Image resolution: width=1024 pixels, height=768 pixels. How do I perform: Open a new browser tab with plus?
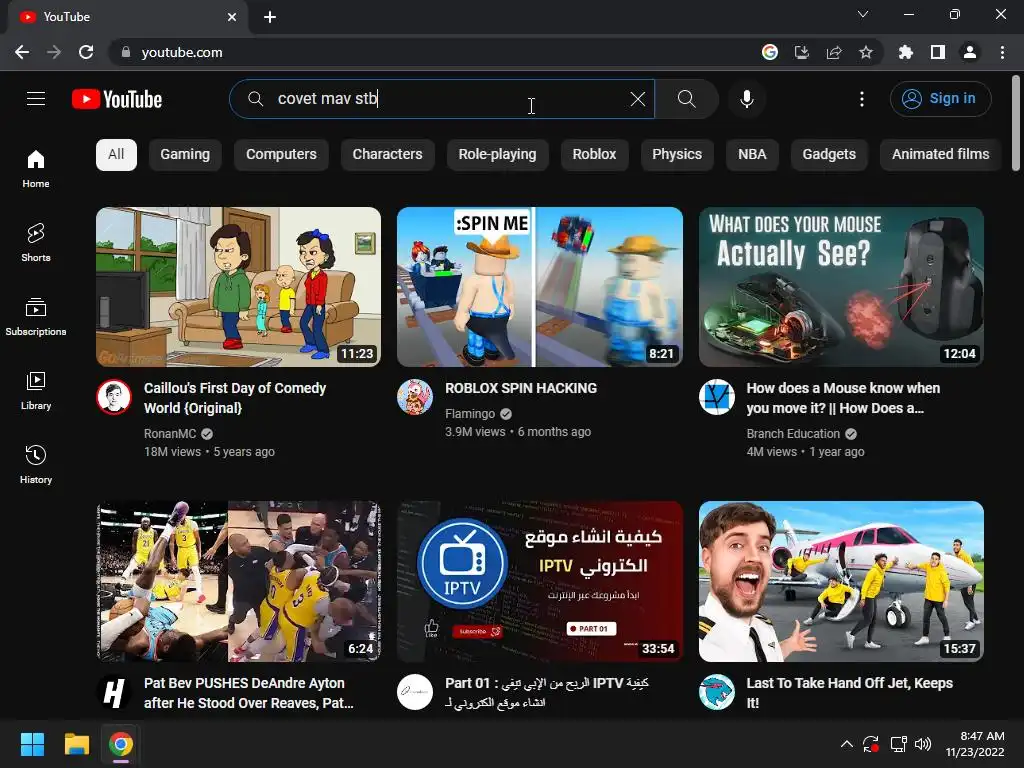pyautogui.click(x=270, y=17)
